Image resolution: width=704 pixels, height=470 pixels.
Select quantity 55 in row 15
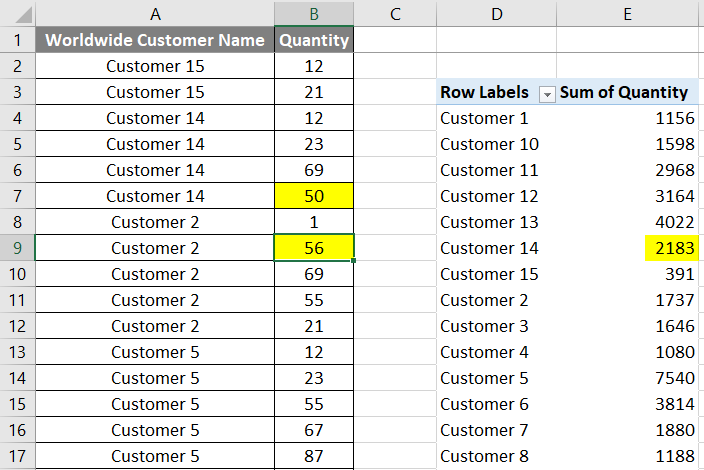coord(314,404)
